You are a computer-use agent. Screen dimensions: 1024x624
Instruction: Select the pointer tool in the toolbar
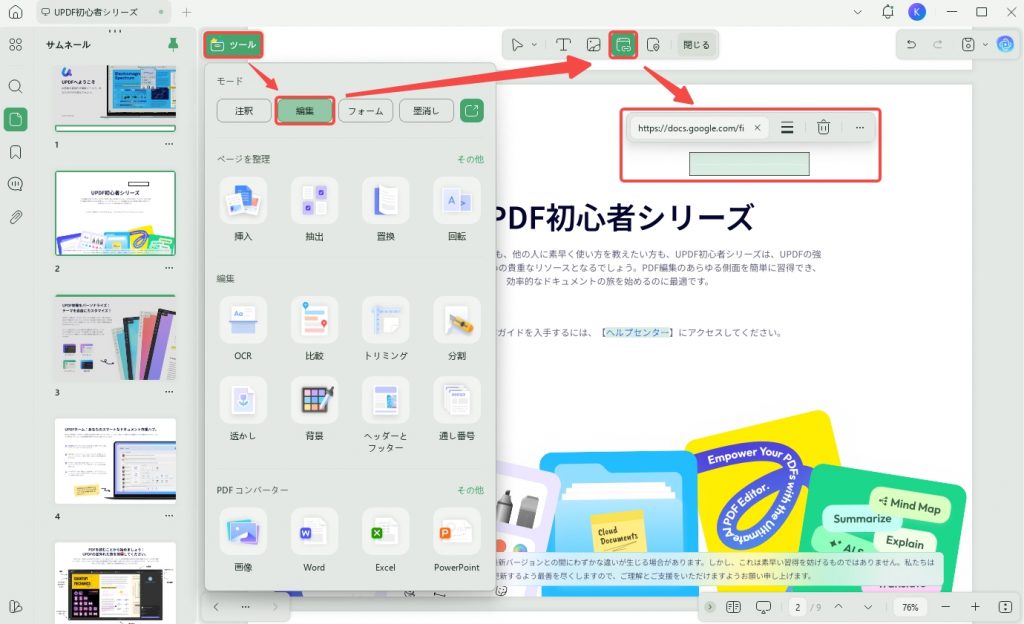517,44
